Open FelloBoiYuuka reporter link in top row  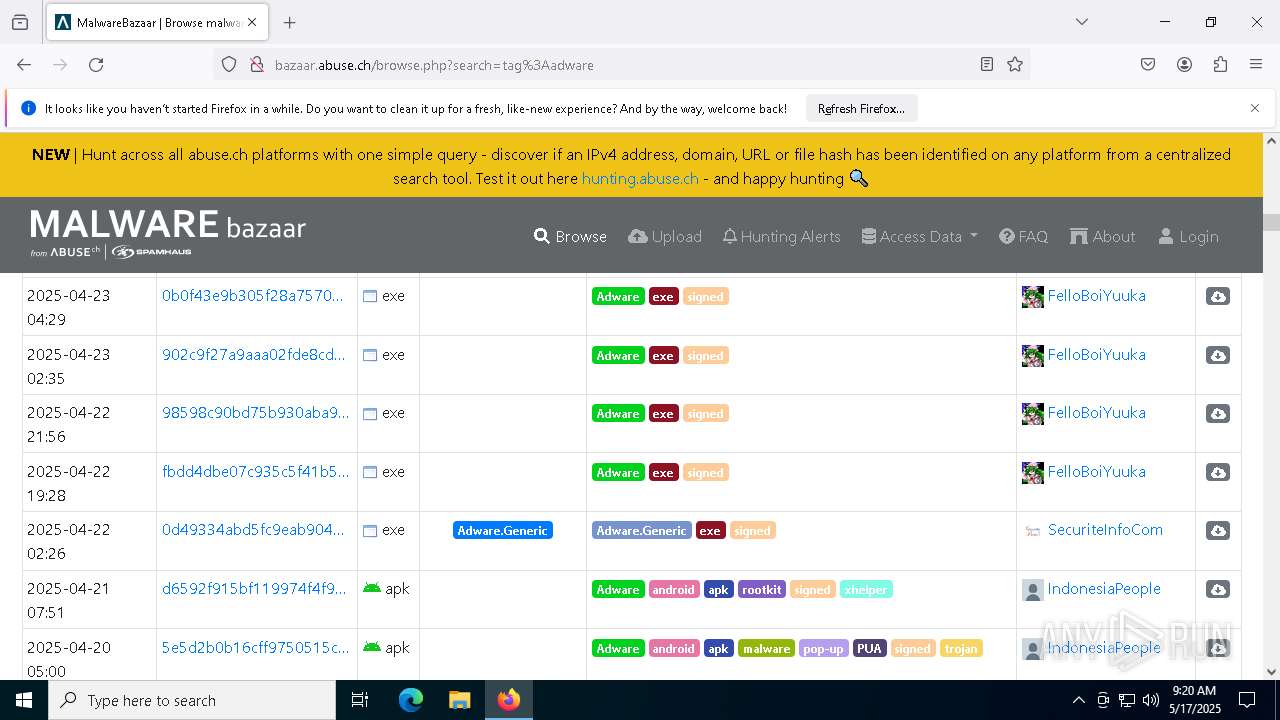click(1096, 296)
